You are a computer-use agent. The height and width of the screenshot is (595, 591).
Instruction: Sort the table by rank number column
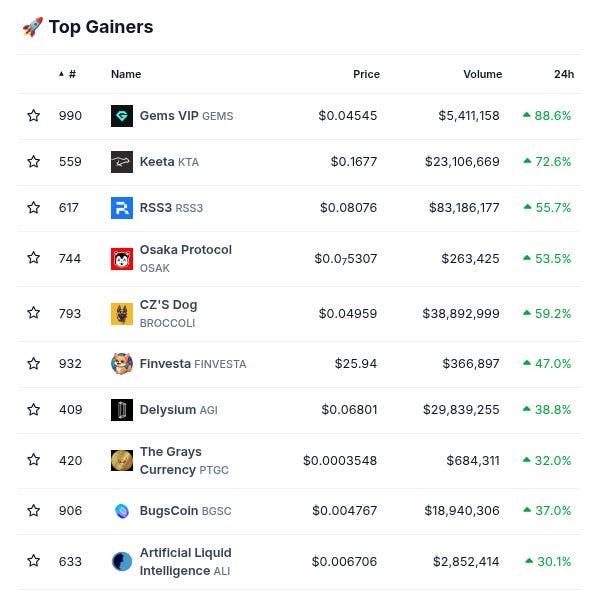pyautogui.click(x=68, y=74)
